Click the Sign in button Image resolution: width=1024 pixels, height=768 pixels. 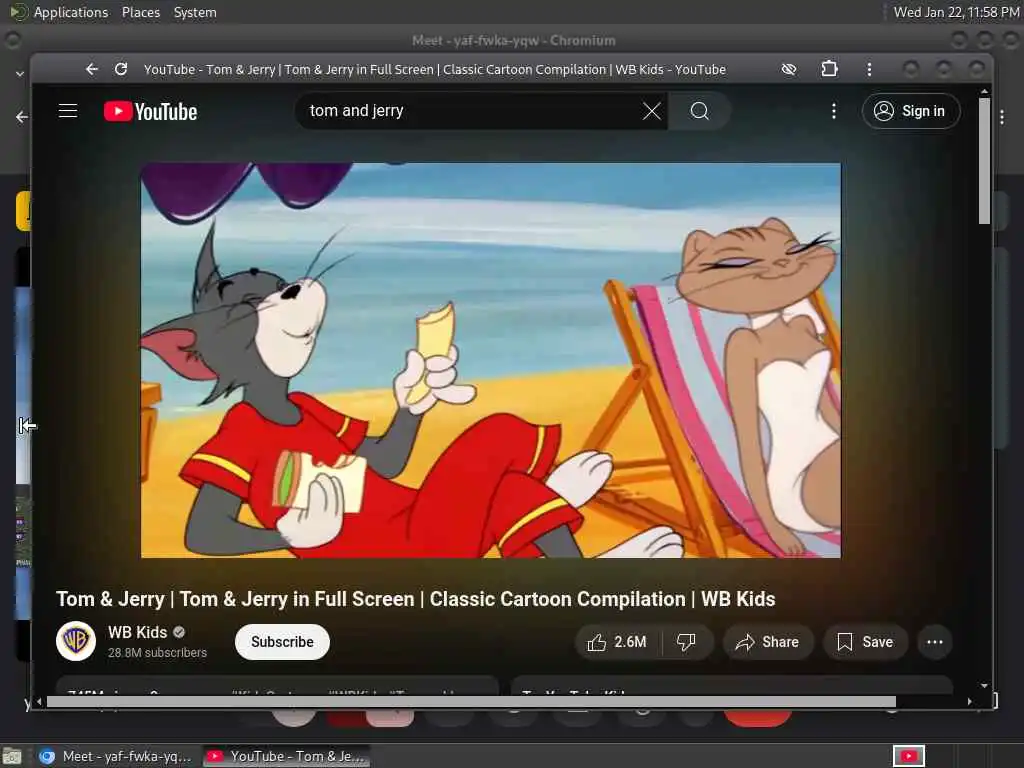pyautogui.click(x=911, y=111)
